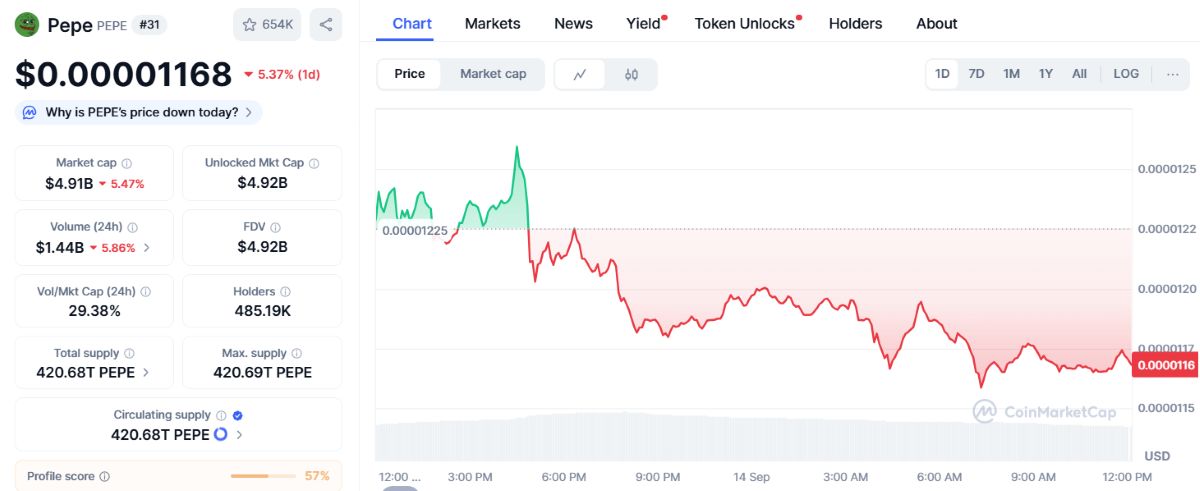The width and height of the screenshot is (1200, 491).
Task: Expand the Circulating supply chevron
Action: click(x=239, y=435)
